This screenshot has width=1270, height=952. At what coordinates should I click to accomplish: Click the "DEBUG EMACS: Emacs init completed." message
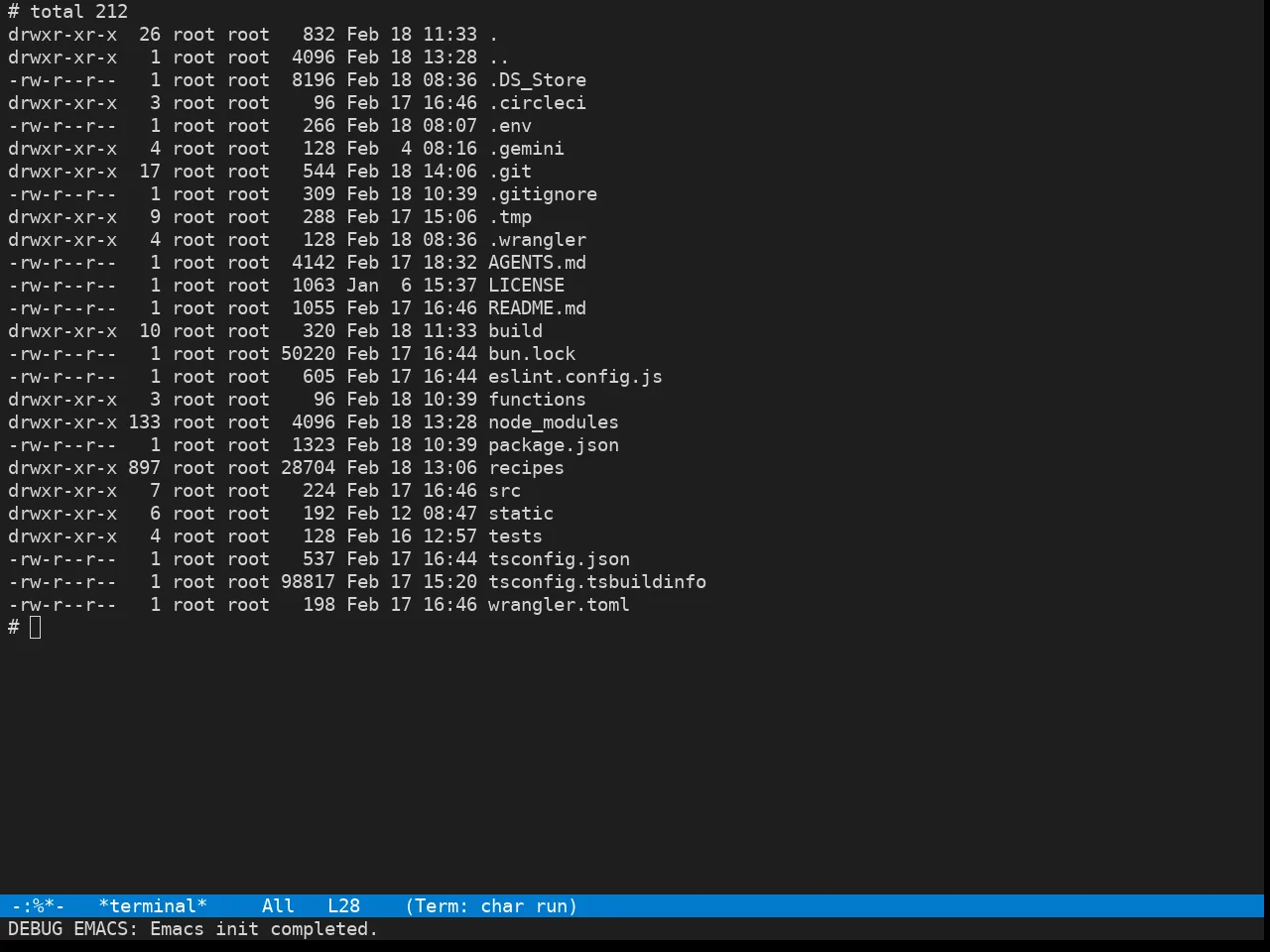click(193, 929)
